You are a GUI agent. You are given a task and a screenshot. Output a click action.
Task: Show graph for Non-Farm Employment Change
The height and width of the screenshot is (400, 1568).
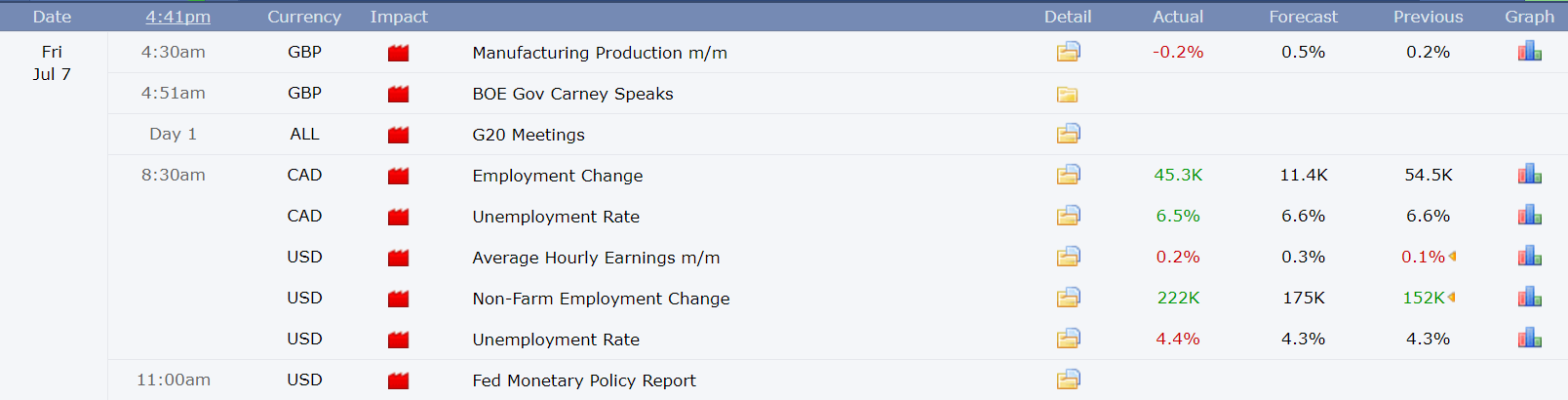click(x=1529, y=298)
